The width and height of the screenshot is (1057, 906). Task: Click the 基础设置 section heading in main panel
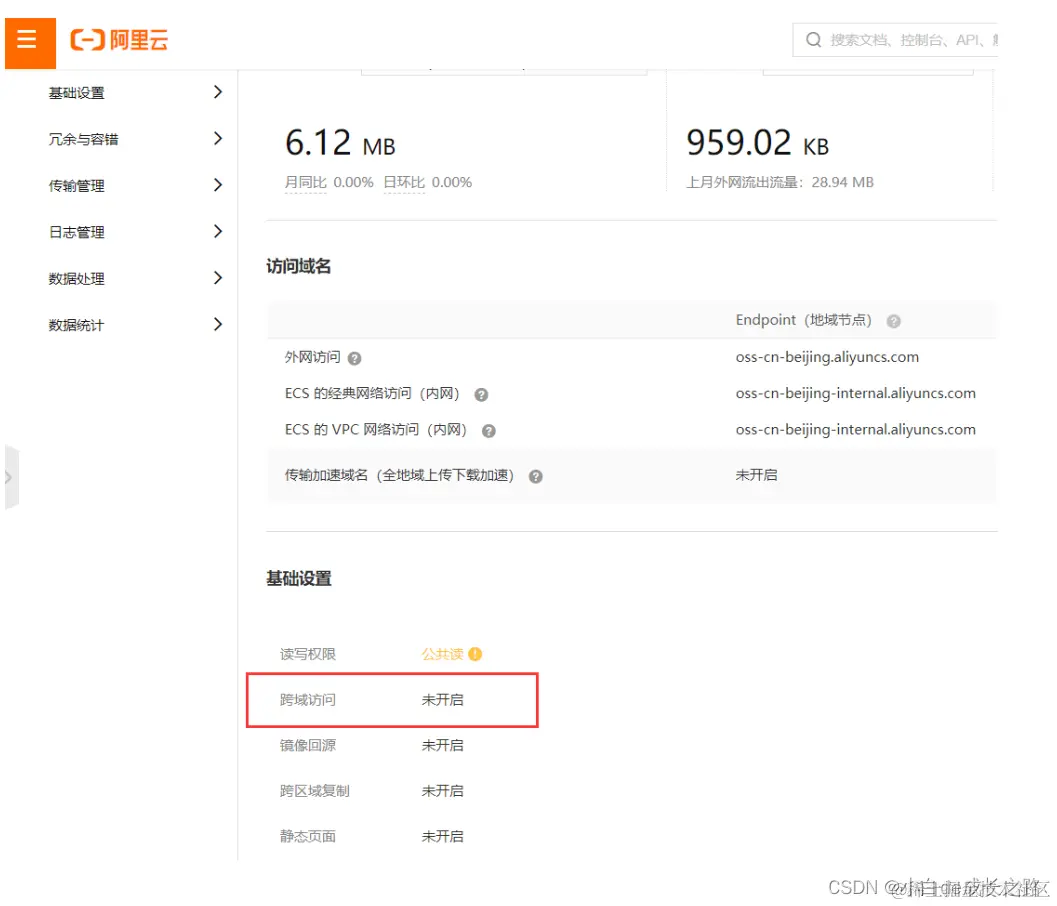[x=299, y=578]
